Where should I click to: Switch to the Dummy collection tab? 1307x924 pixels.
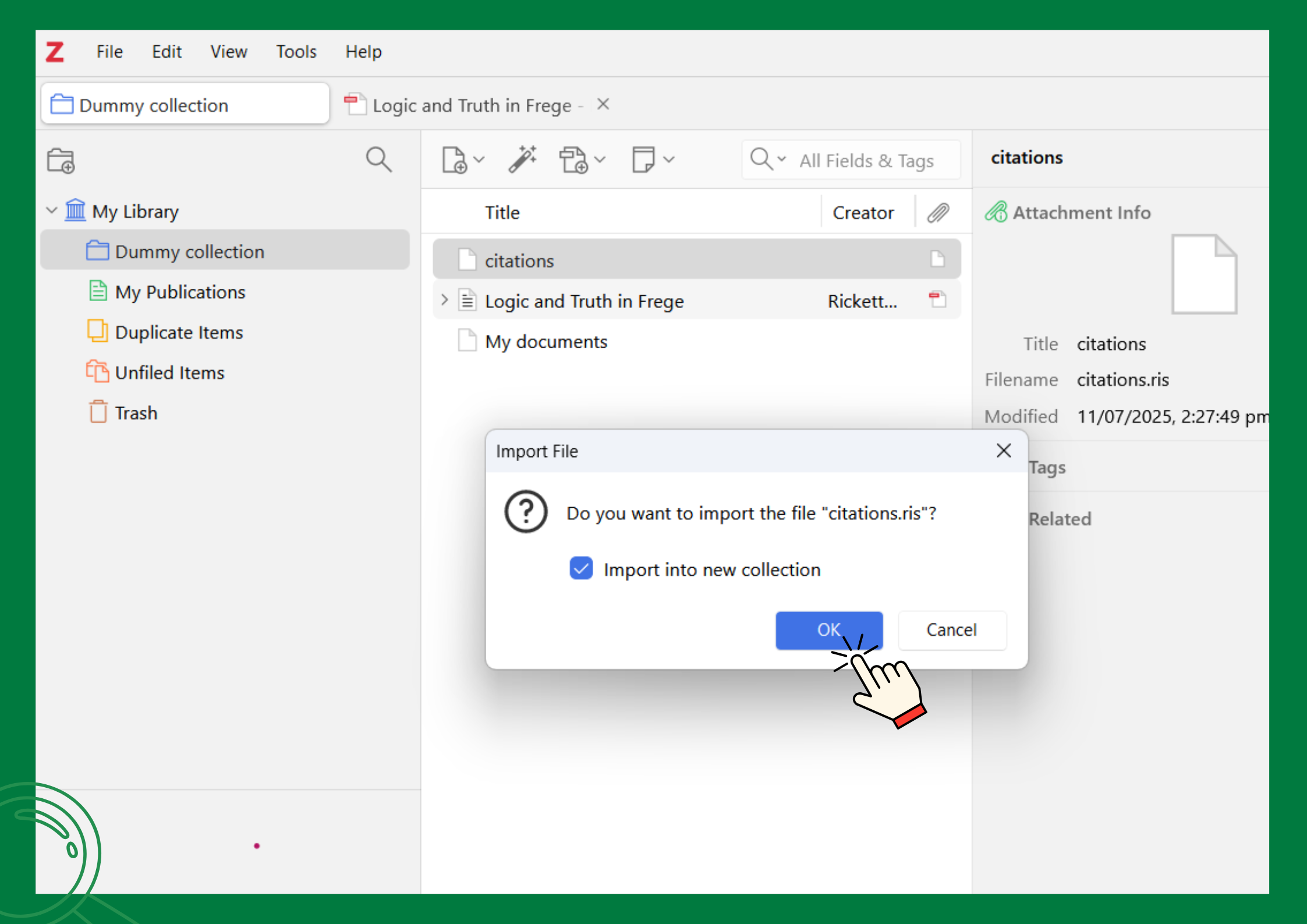[186, 105]
